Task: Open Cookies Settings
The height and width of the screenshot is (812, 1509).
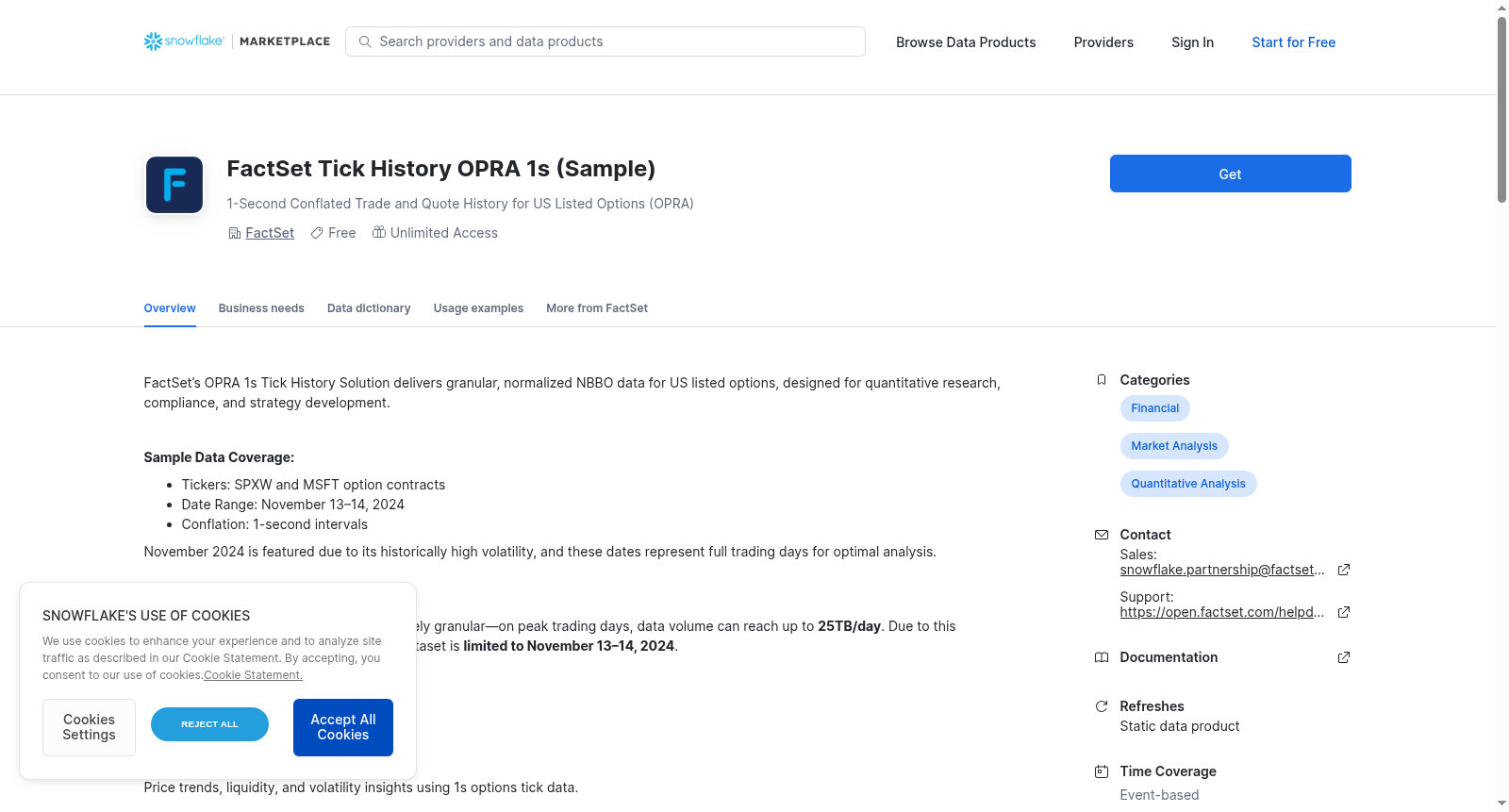Action: coord(89,727)
